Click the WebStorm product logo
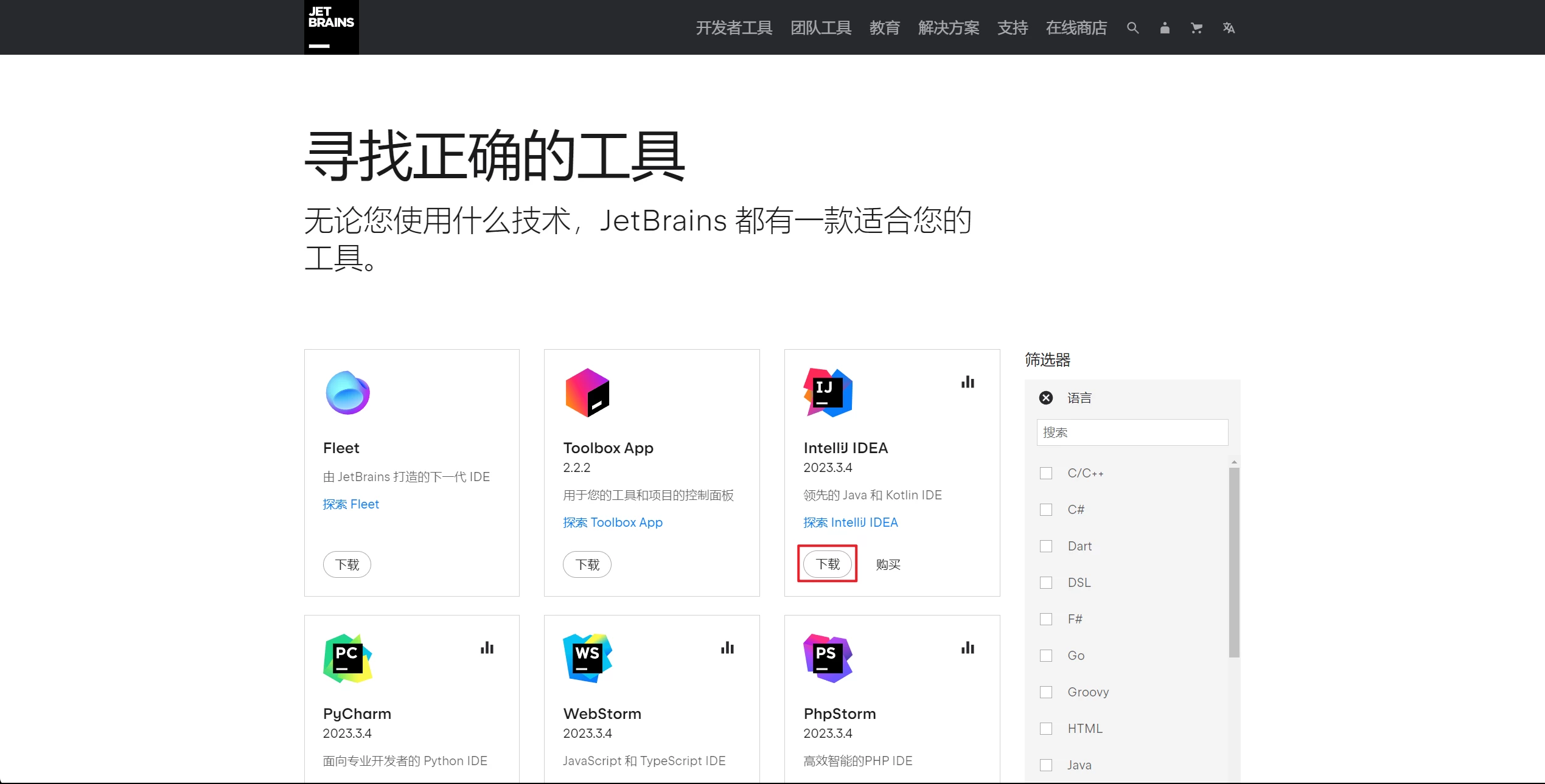Screen dimensions: 1545x784 587,658
